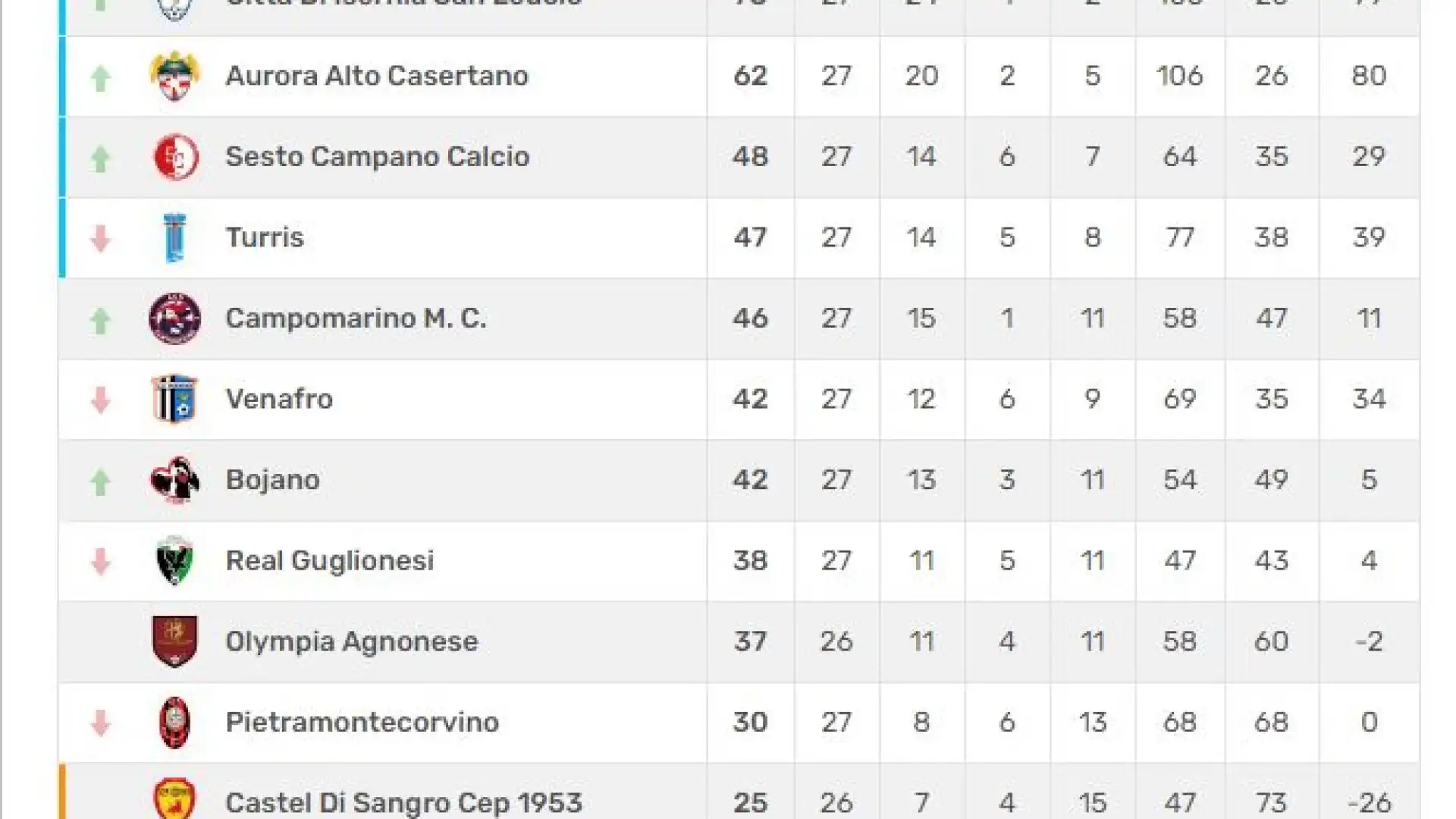Click the Bojano team crest
The image size is (1456, 819).
click(175, 480)
